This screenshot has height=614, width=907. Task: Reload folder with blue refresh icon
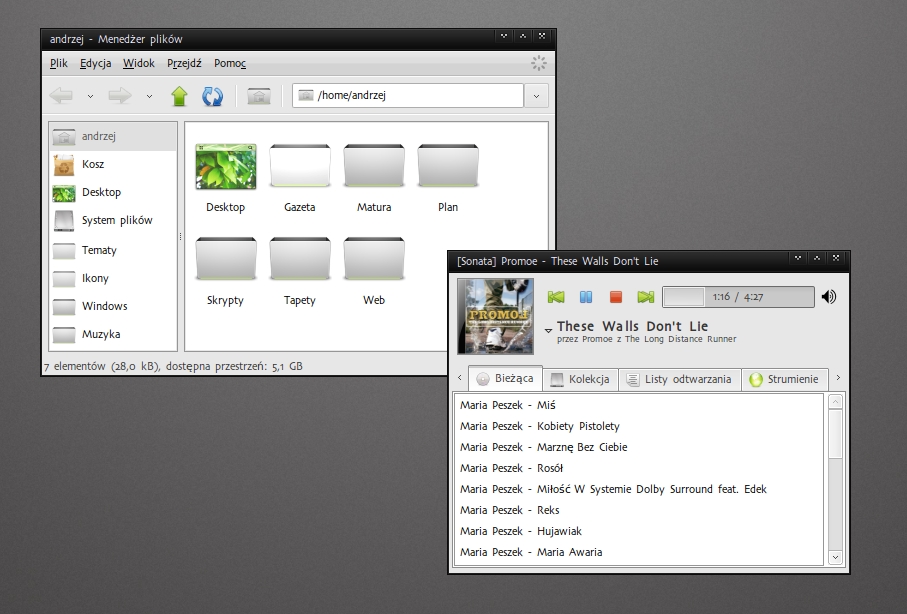point(212,95)
